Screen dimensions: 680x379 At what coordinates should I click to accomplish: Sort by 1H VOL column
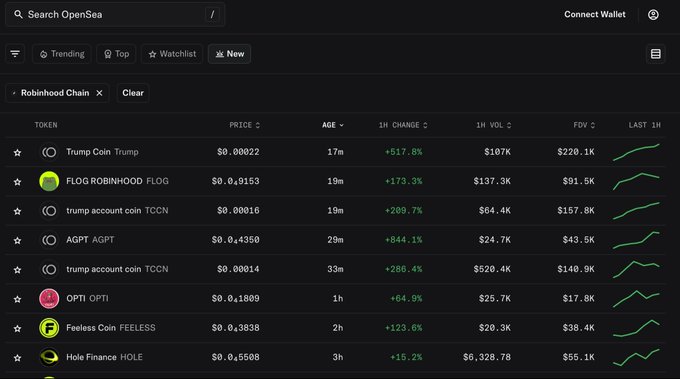[494, 125]
